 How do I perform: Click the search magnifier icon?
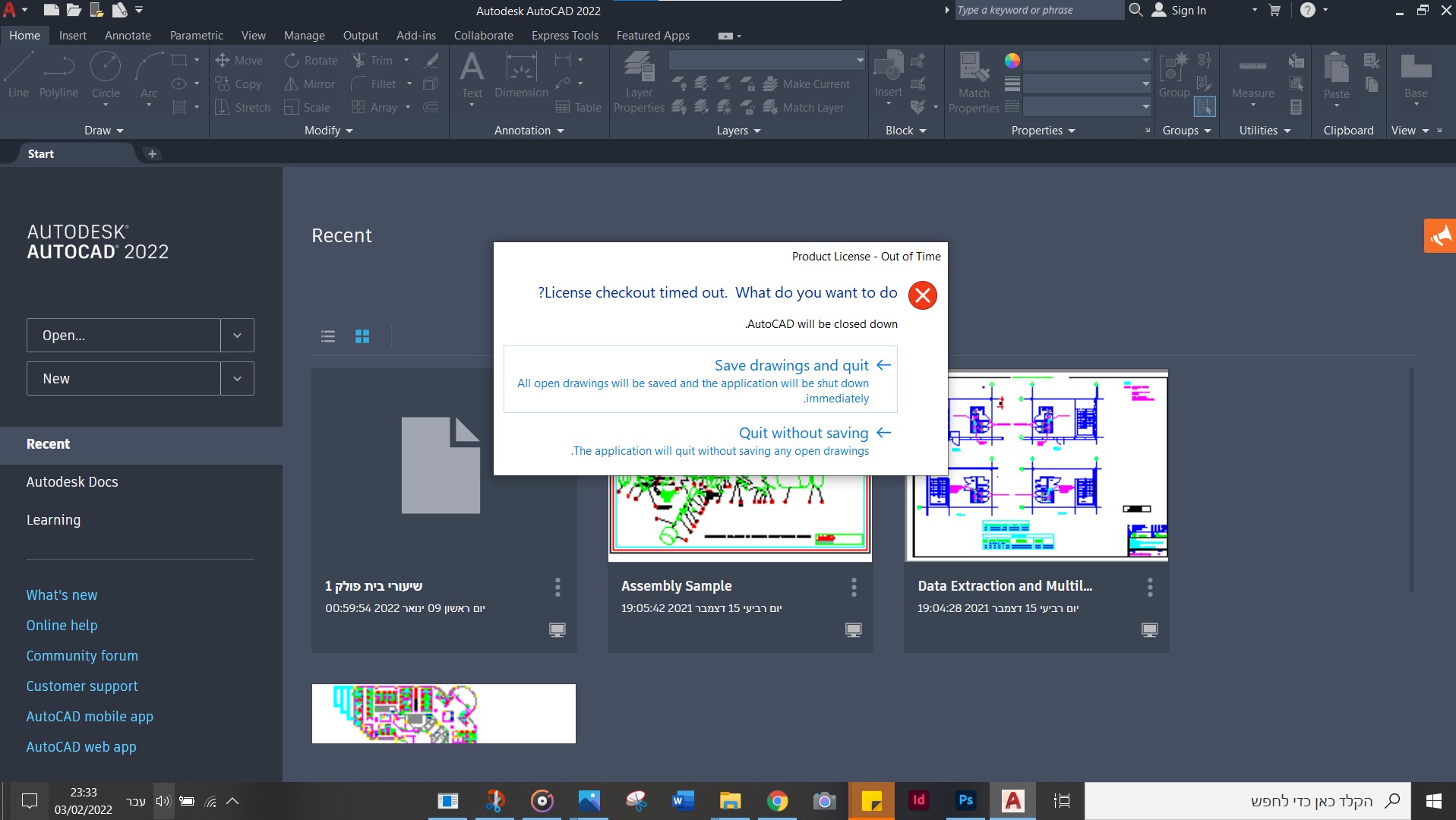tap(1135, 10)
